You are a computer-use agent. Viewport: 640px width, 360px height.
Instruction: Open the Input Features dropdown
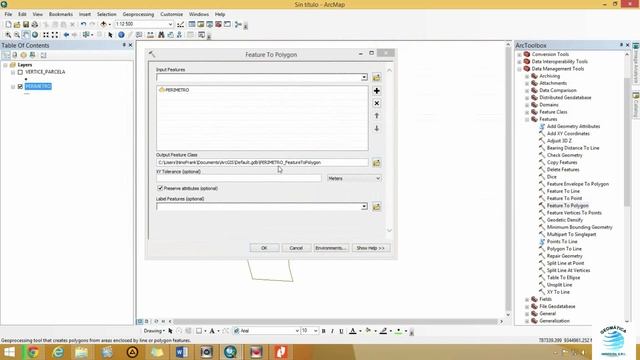(364, 77)
